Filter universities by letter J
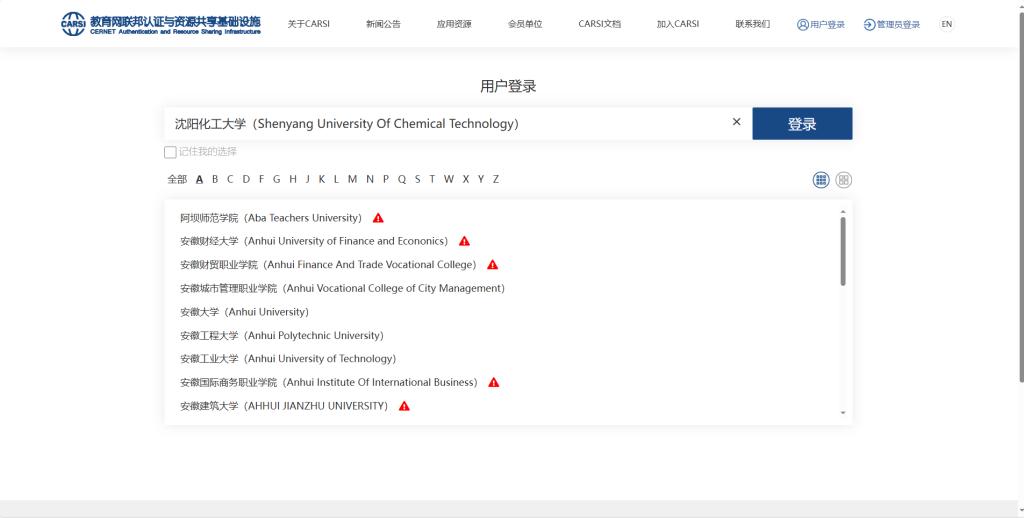Image resolution: width=1024 pixels, height=518 pixels. click(x=308, y=179)
